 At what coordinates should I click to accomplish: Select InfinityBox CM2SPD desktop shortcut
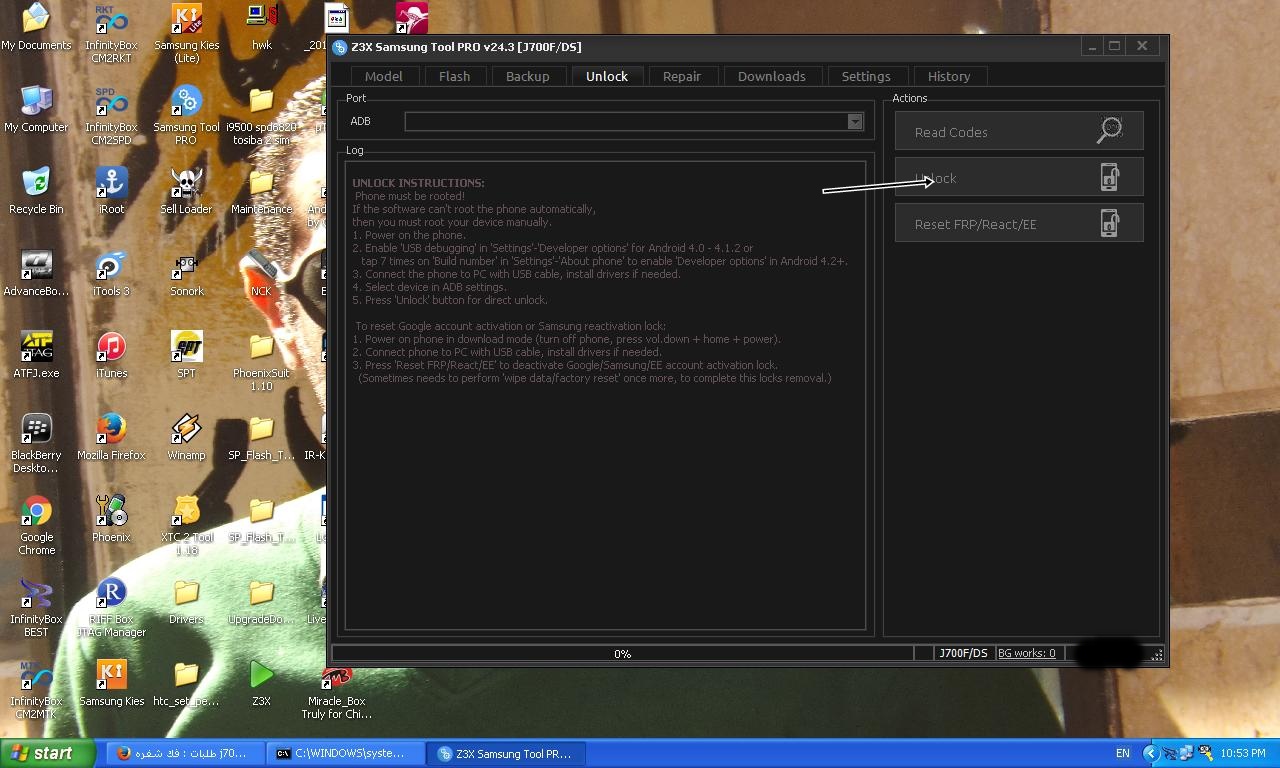[x=111, y=116]
